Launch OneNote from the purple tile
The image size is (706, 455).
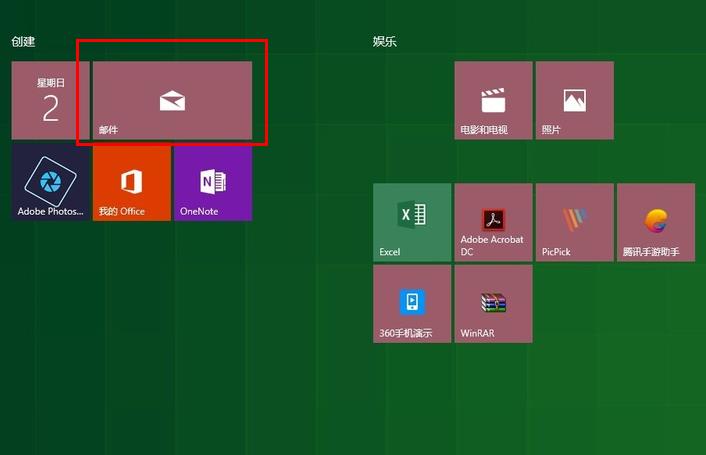212,182
